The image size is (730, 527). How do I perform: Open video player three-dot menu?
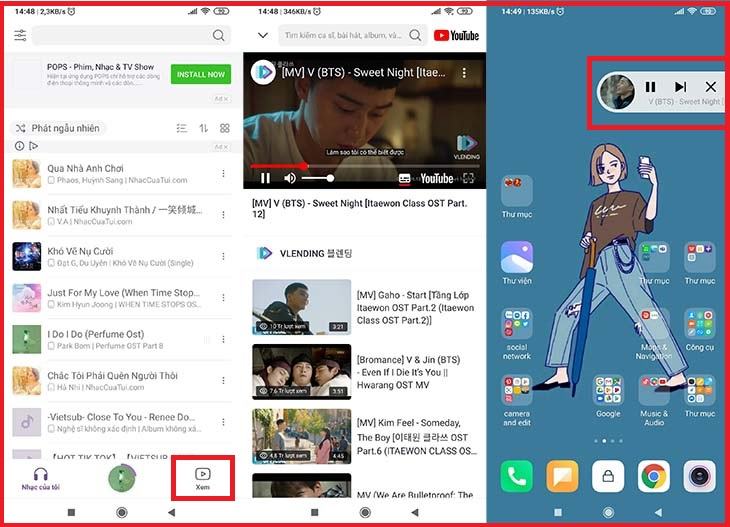[464, 73]
